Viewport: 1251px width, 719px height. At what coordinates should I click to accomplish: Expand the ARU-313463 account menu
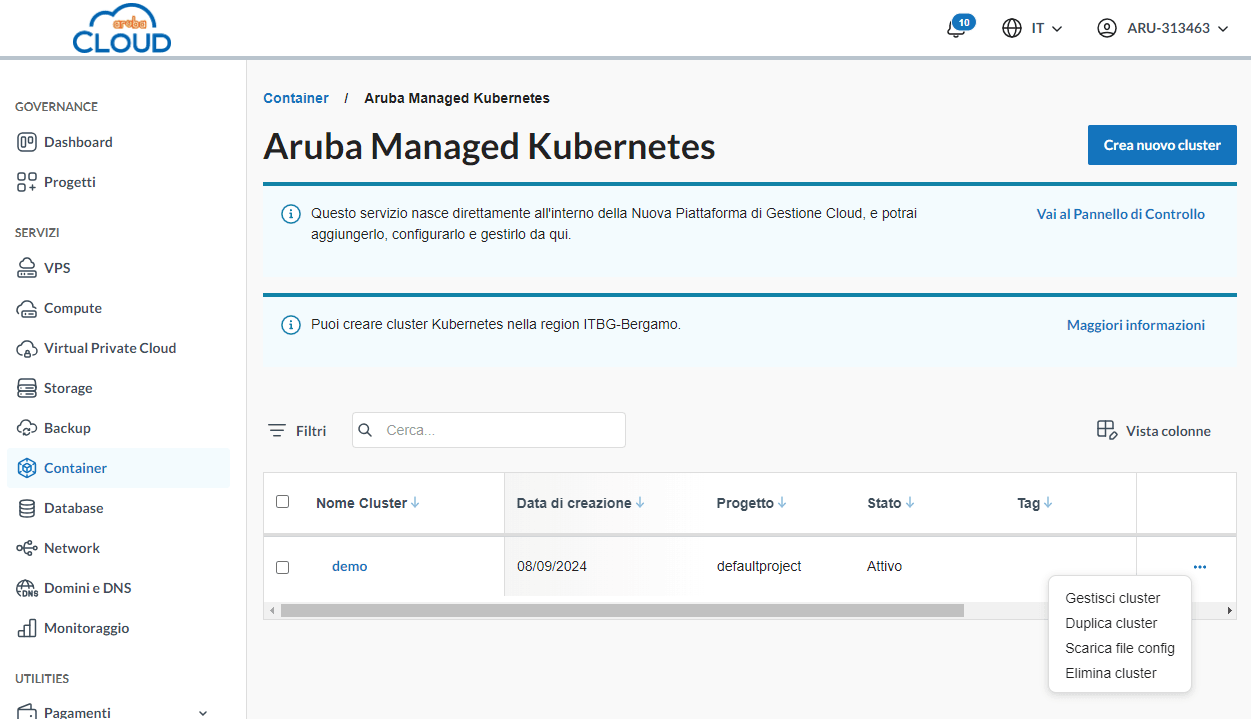tap(1163, 28)
